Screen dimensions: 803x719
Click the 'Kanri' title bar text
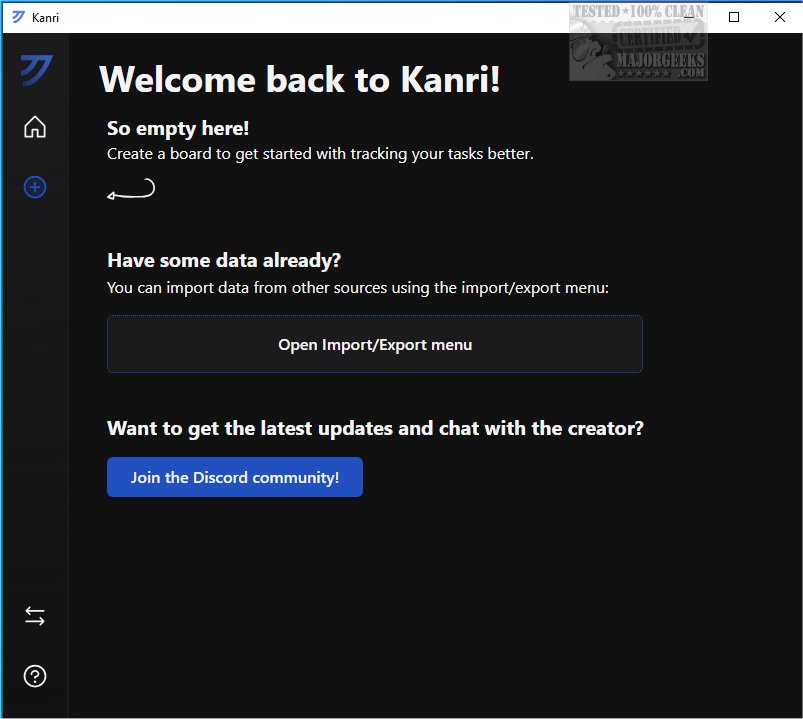click(x=45, y=17)
